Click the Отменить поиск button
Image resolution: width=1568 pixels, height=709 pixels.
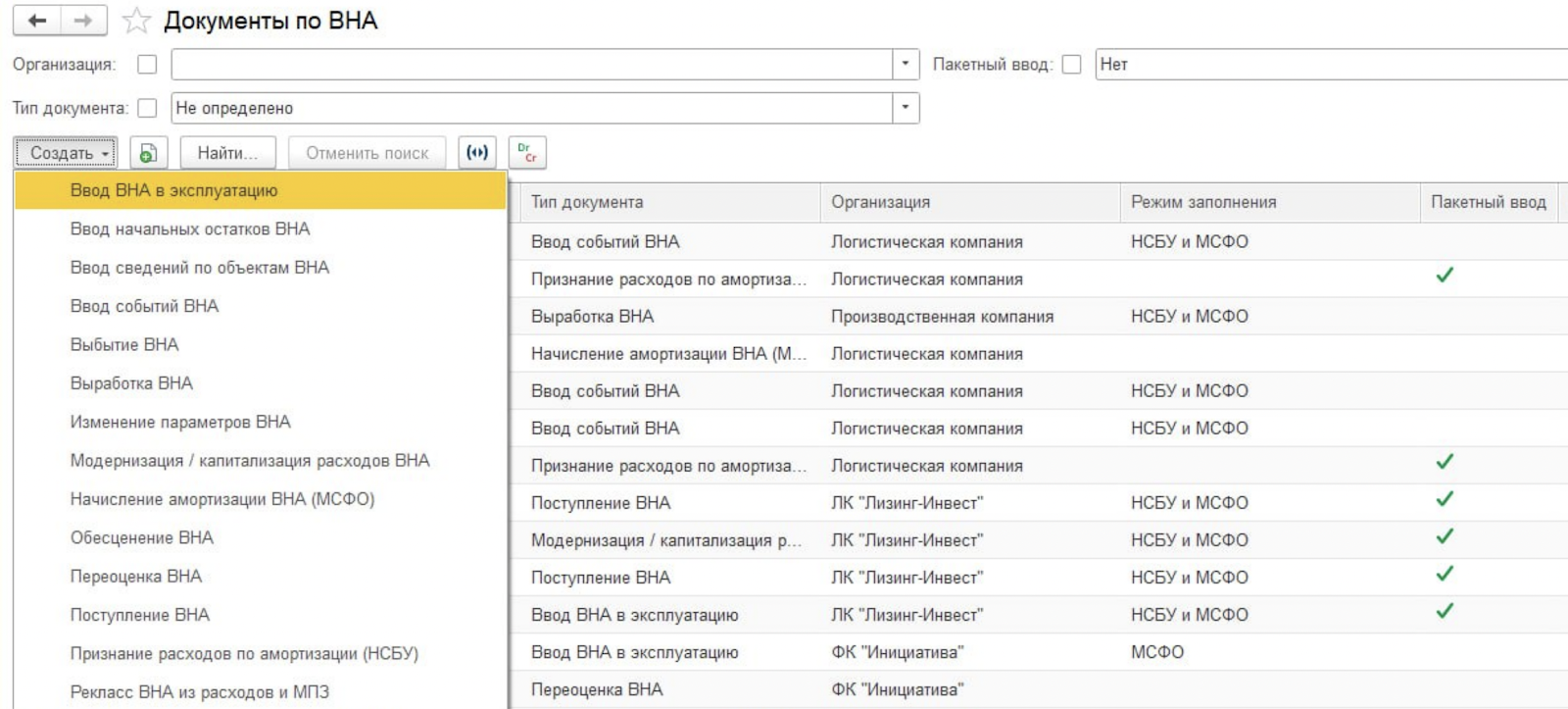click(367, 153)
